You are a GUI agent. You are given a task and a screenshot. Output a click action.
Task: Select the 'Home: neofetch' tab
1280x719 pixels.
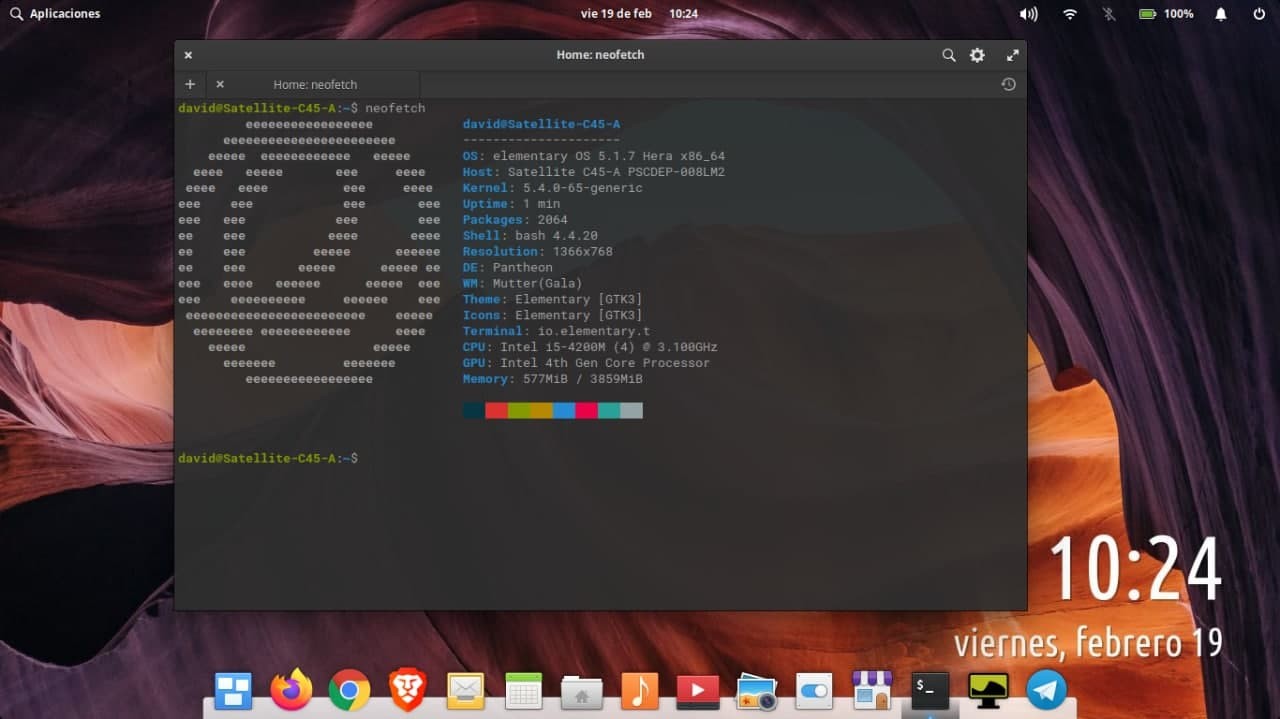click(315, 85)
